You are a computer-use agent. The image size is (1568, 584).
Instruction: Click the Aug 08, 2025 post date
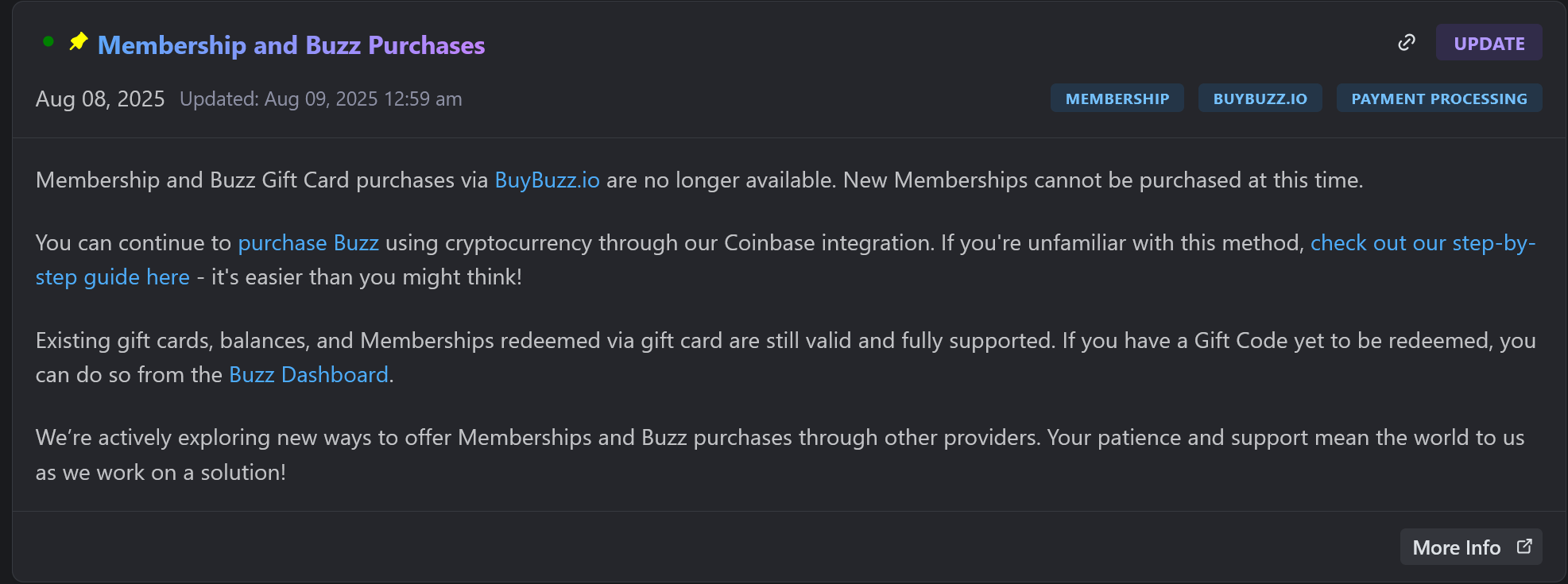pyautogui.click(x=100, y=99)
